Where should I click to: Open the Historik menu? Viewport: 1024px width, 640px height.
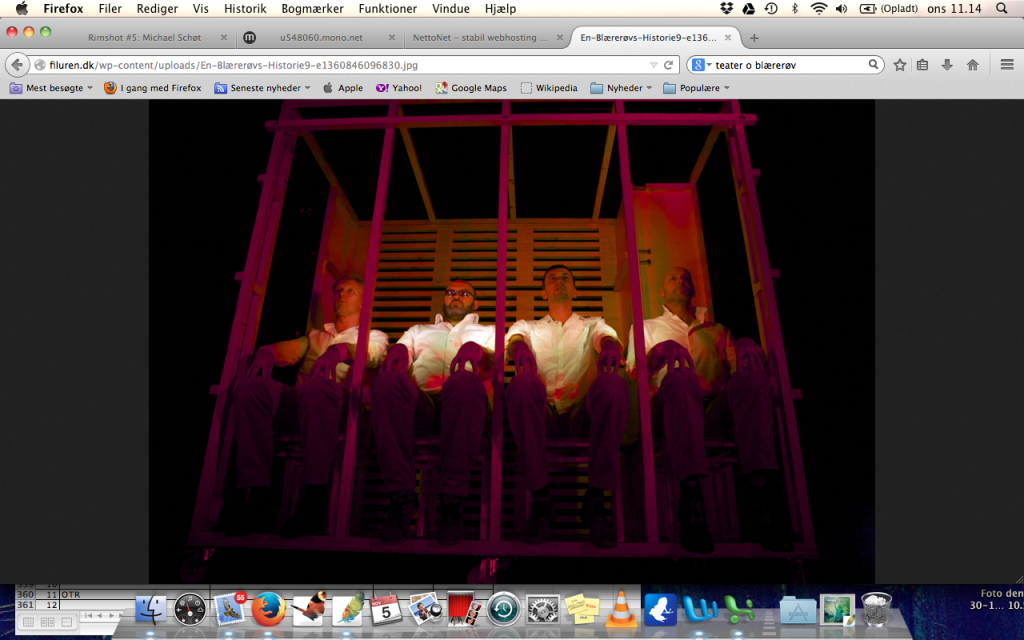click(245, 8)
